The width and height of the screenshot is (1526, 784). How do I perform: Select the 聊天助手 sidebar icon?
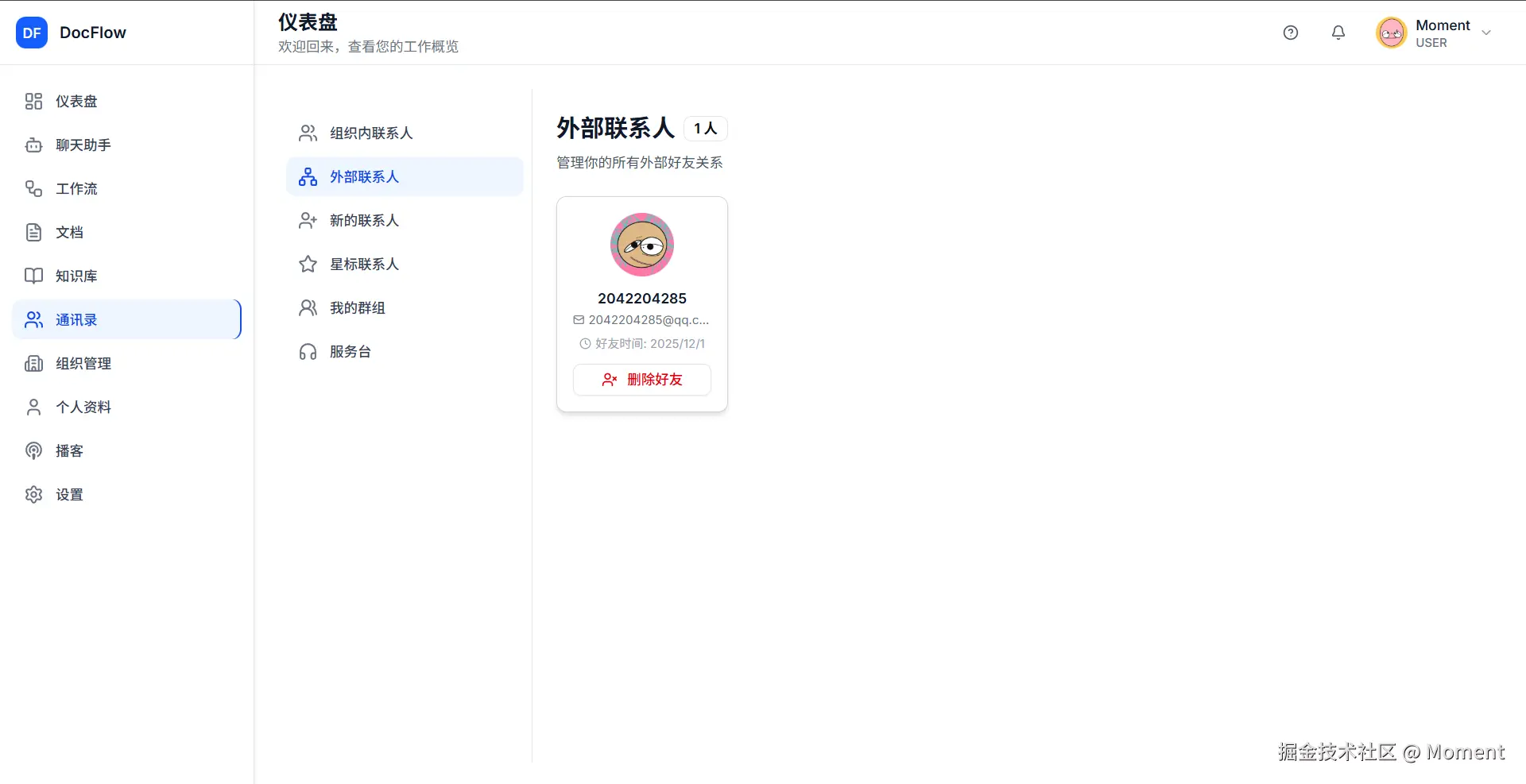tap(33, 145)
